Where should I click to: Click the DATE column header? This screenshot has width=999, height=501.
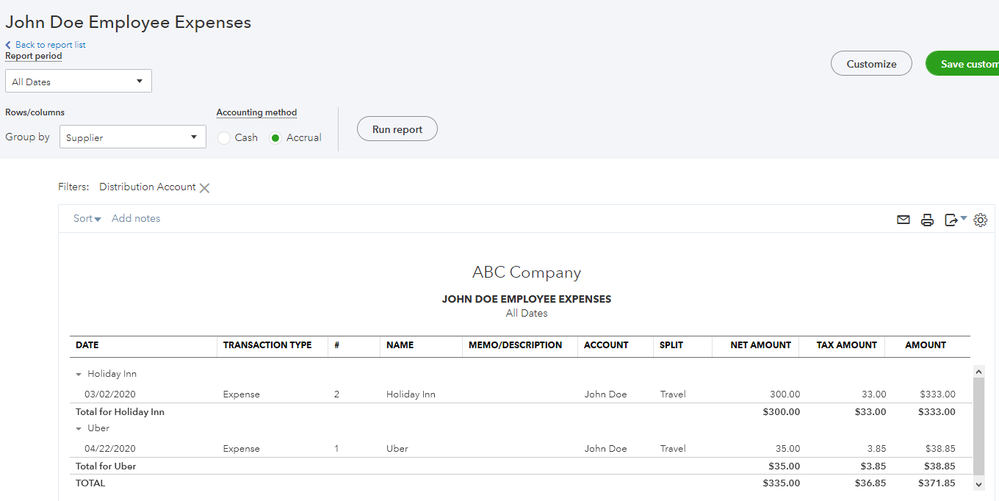[x=88, y=345]
